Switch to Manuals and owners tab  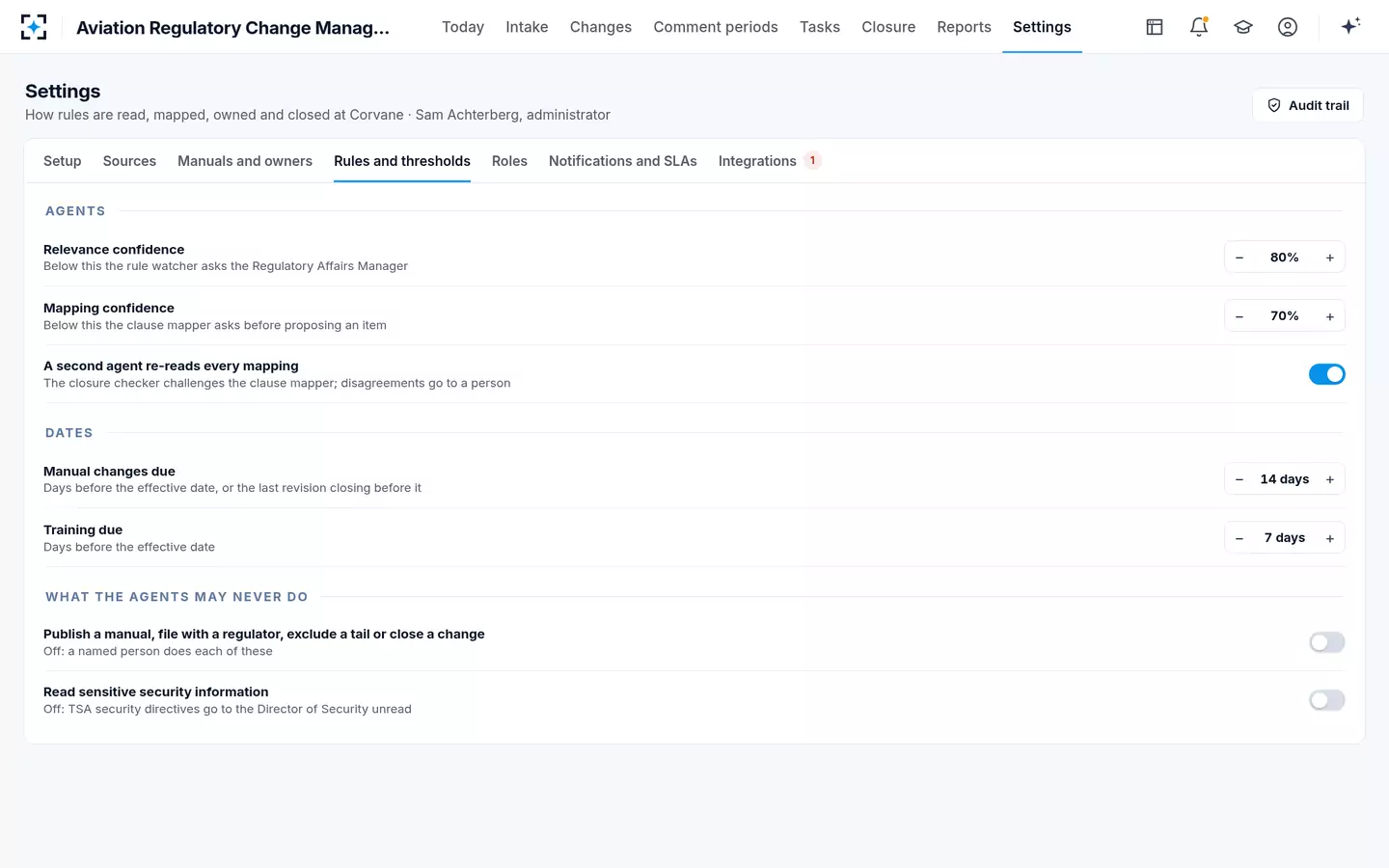click(245, 161)
